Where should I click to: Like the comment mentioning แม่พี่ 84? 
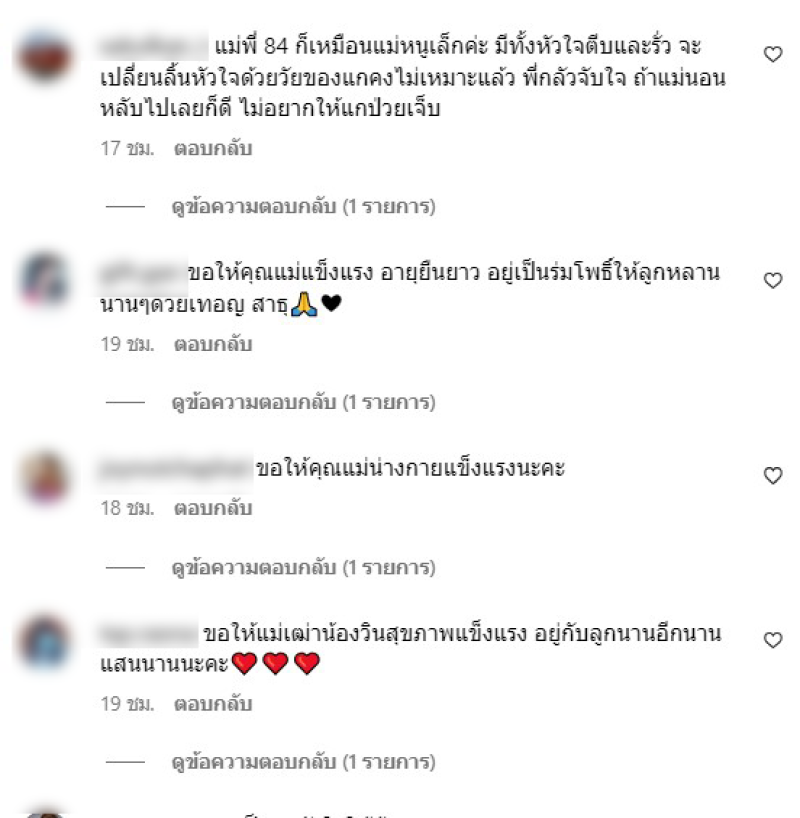[773, 54]
